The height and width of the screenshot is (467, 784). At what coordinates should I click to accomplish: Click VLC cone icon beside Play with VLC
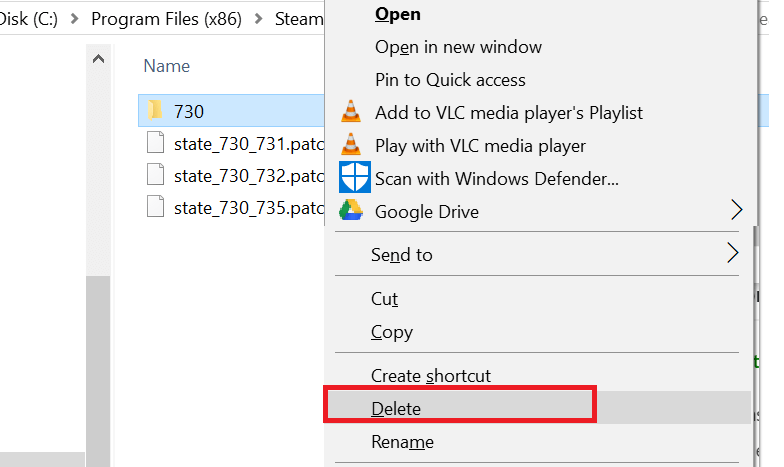click(x=351, y=145)
